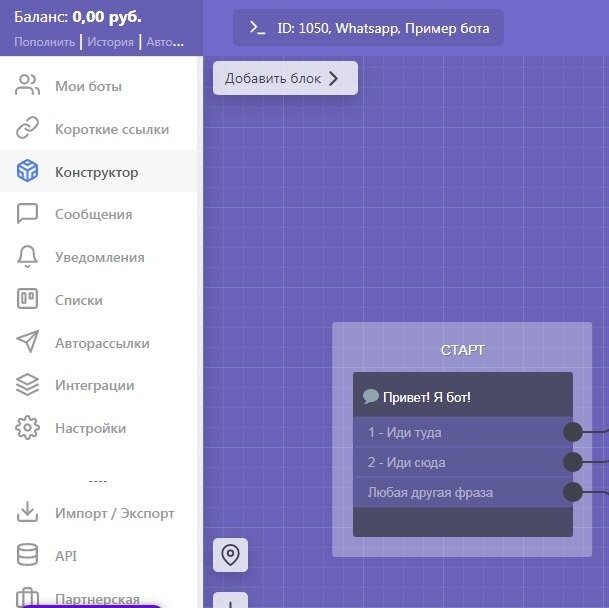This screenshot has height=608, width=609.
Task: Click the Интеграции layers icon
Action: 27,385
